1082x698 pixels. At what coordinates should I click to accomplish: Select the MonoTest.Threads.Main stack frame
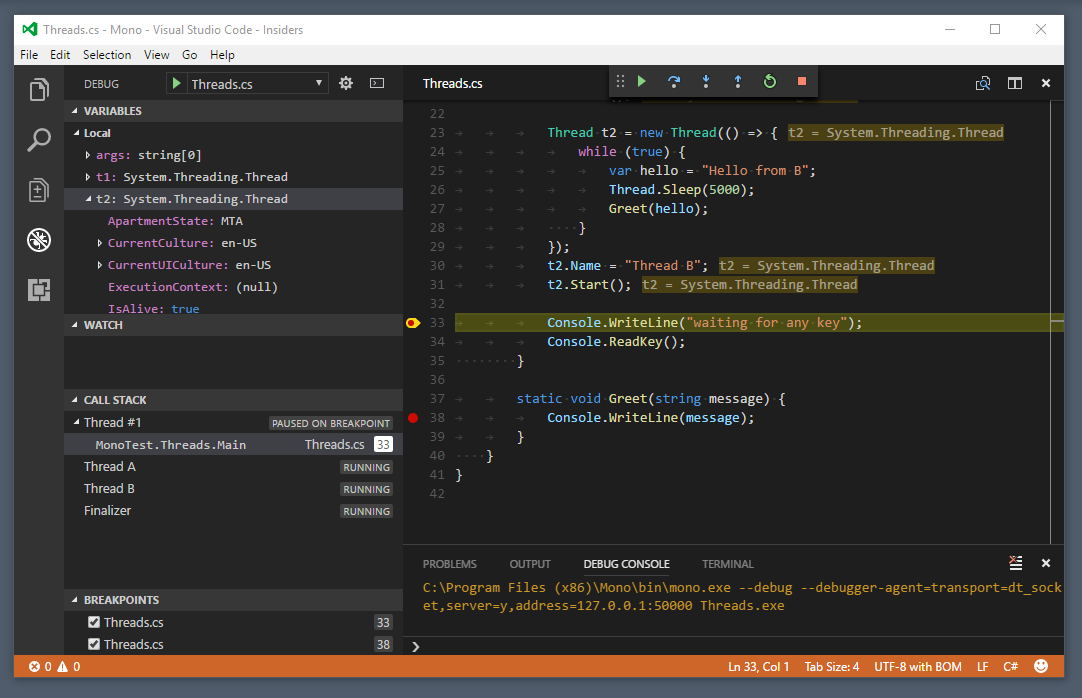233,445
